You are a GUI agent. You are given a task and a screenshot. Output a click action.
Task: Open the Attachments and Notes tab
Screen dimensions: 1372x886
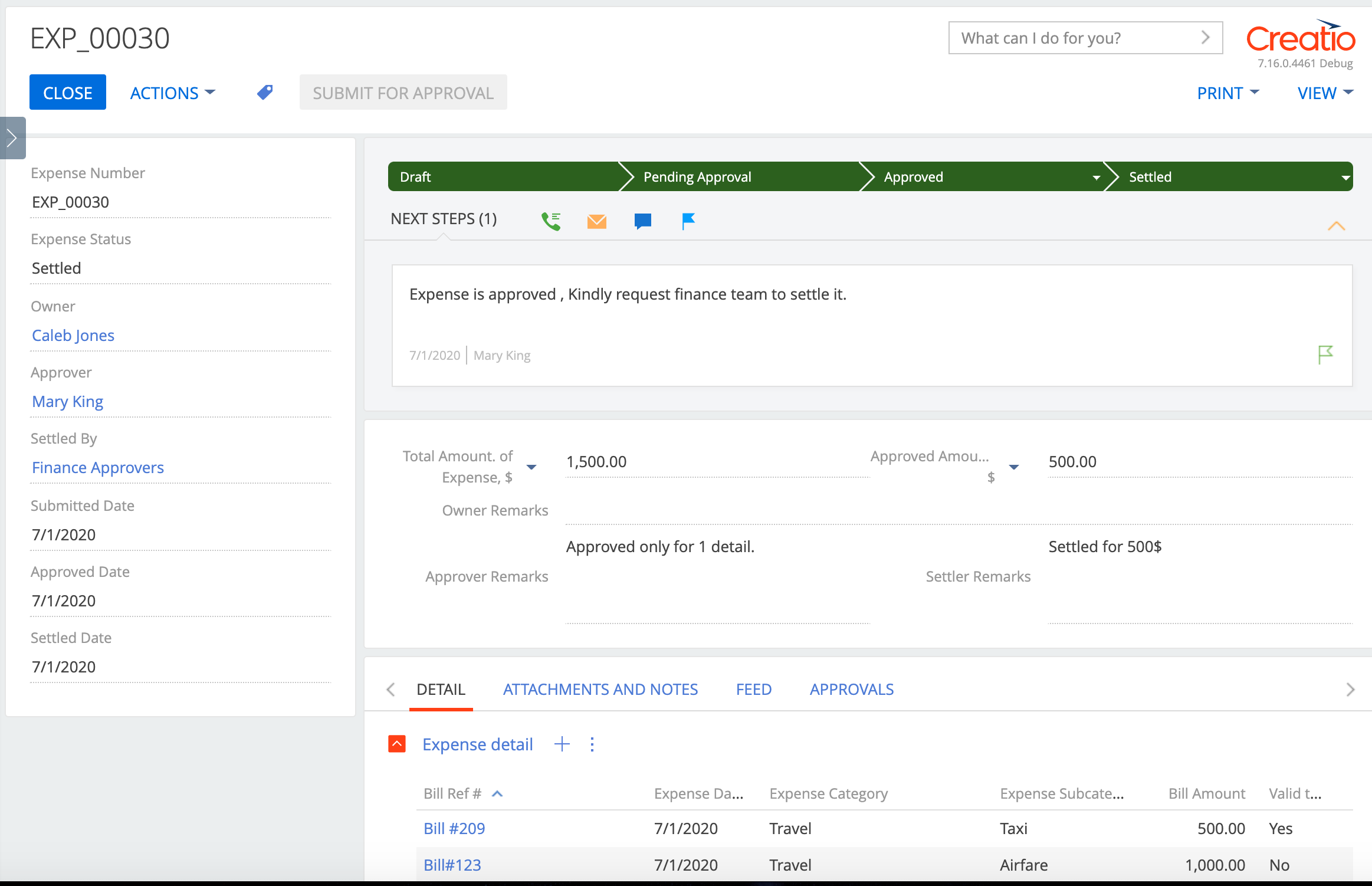click(x=600, y=689)
